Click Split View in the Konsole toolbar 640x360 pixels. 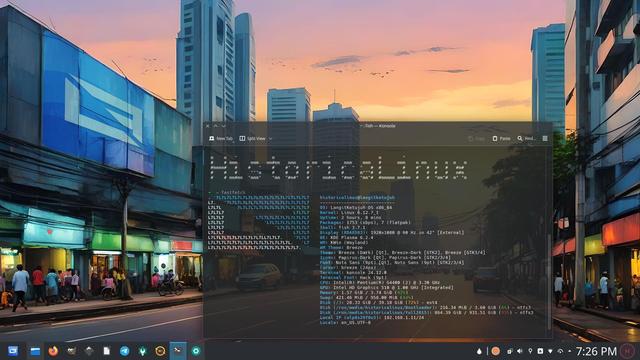click(x=253, y=139)
